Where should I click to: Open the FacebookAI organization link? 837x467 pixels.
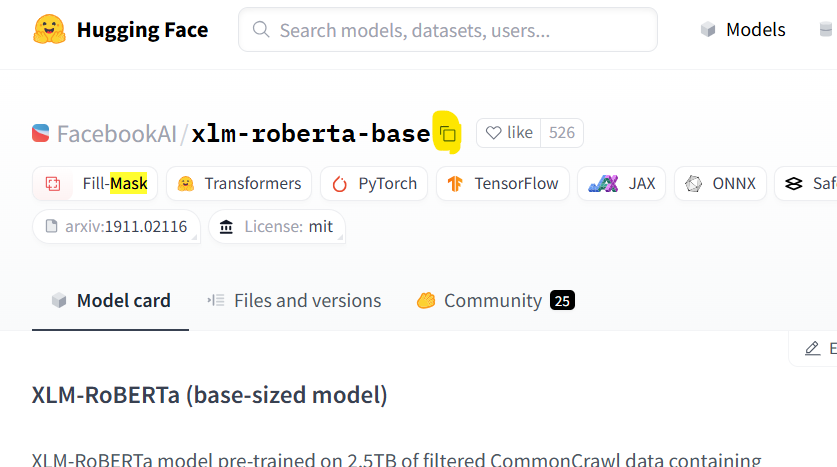(x=116, y=133)
